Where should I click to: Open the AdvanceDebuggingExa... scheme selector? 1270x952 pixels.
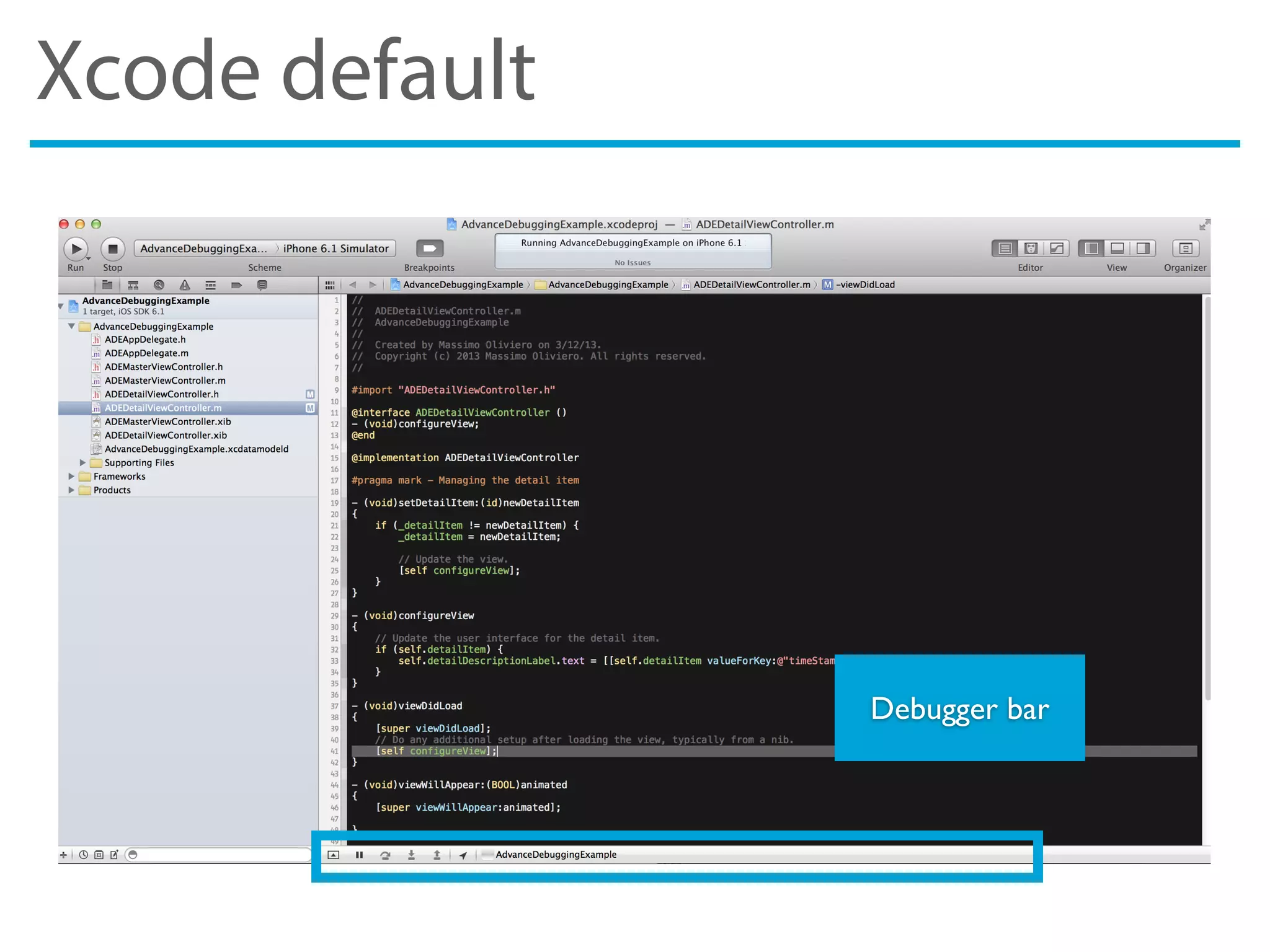point(204,249)
